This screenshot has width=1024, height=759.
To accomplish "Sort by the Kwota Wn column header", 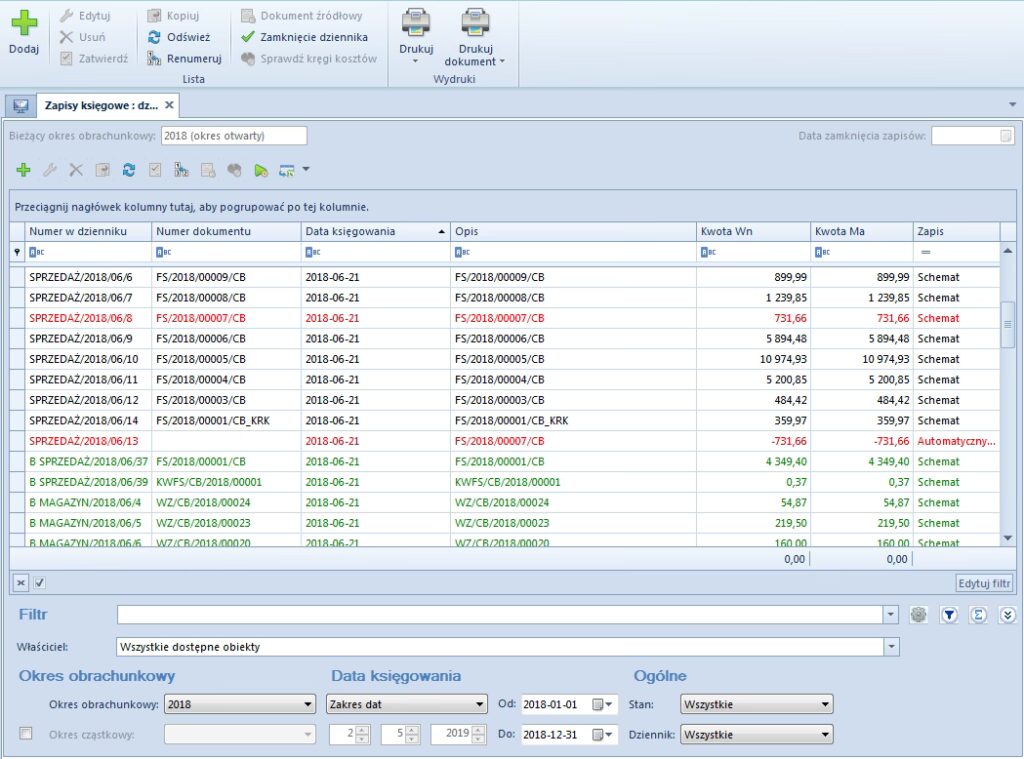I will point(753,231).
